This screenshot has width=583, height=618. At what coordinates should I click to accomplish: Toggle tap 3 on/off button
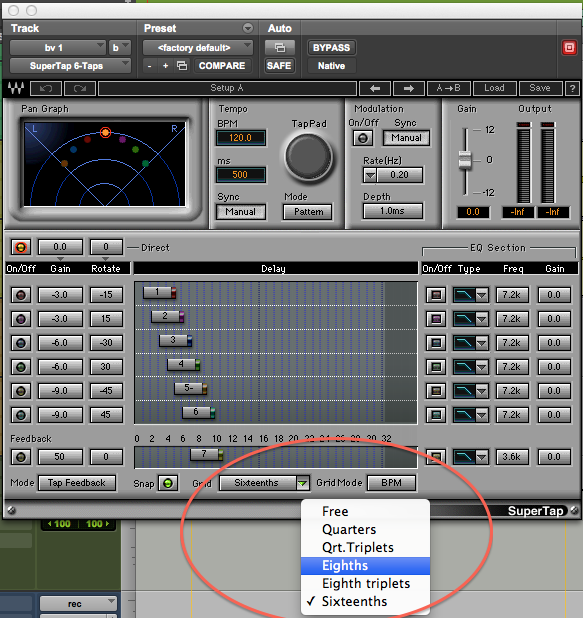point(21,343)
